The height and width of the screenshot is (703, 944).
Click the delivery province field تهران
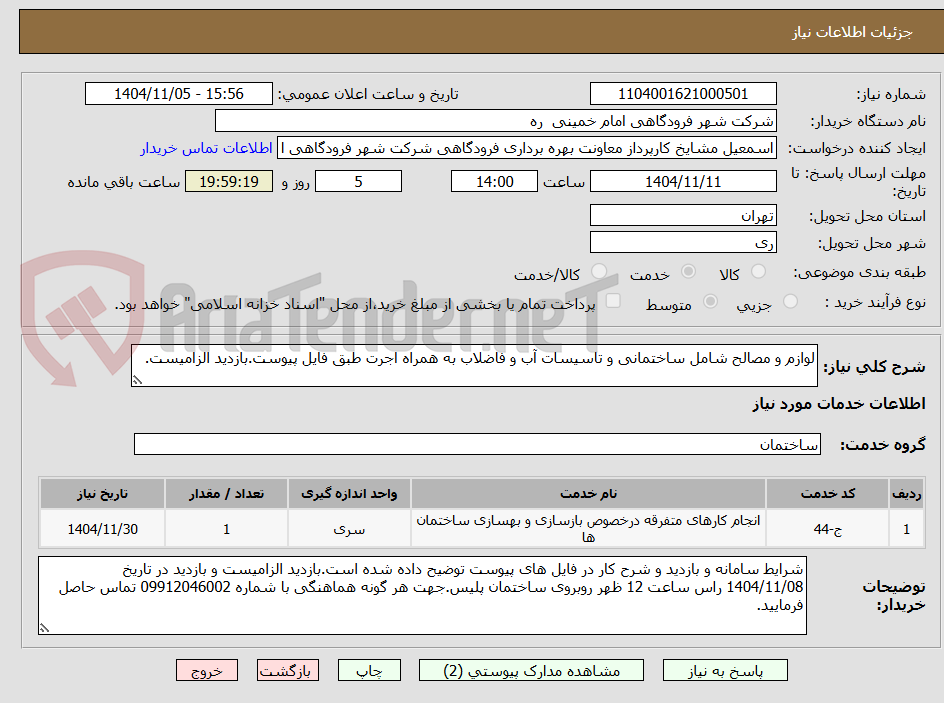[683, 215]
